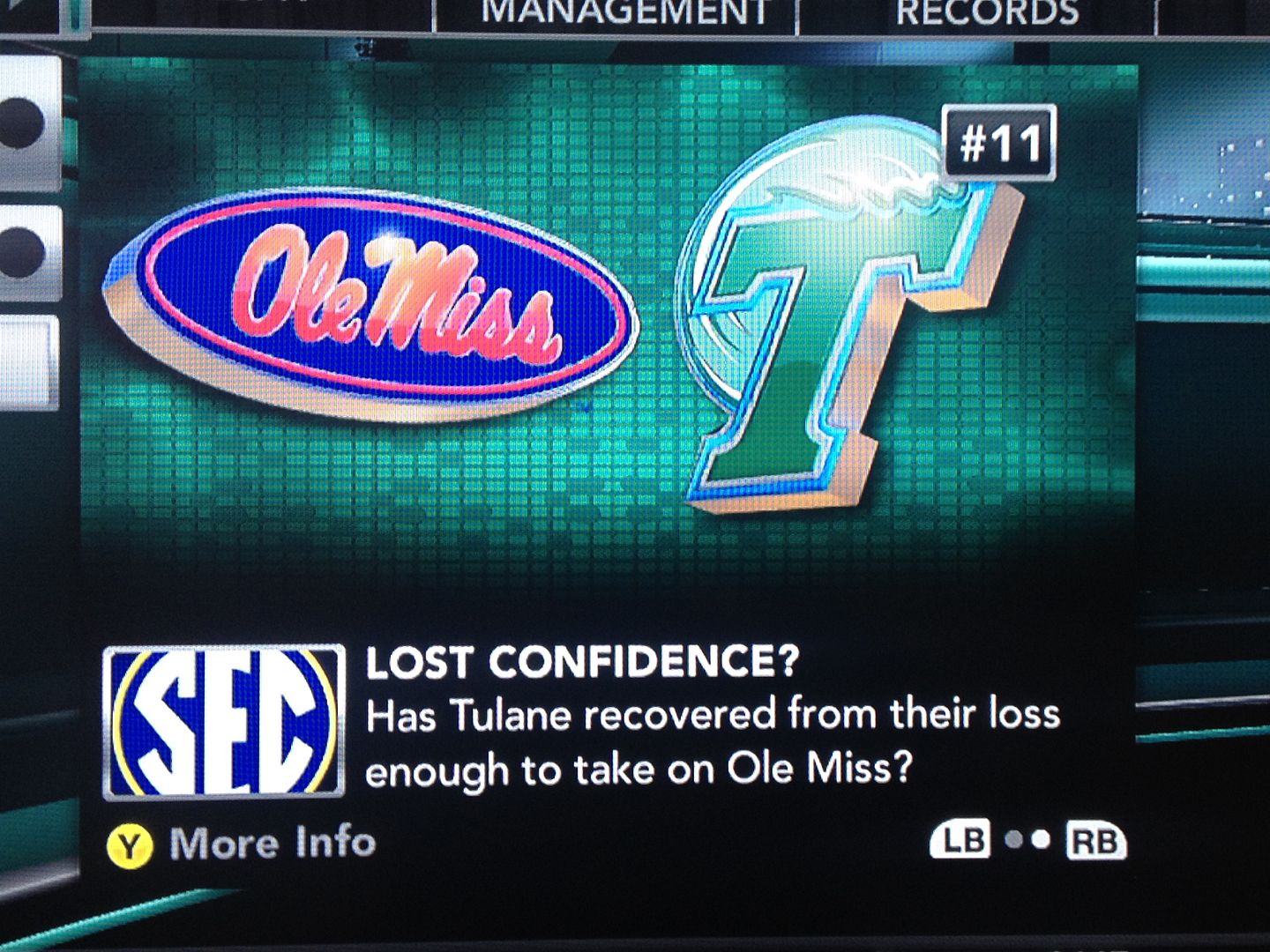Open More Info for this story
Screen dimensions: 1270x952
272,844
